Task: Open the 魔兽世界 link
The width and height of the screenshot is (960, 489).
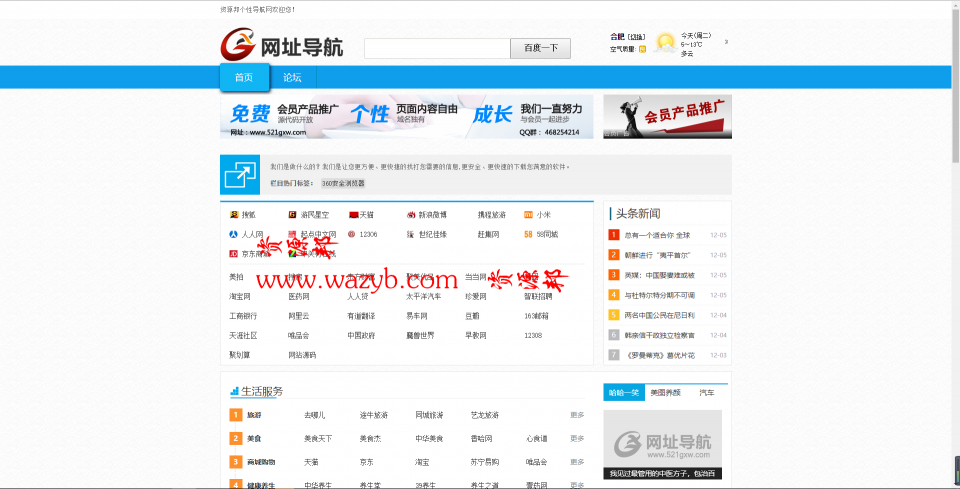Action: [x=421, y=335]
